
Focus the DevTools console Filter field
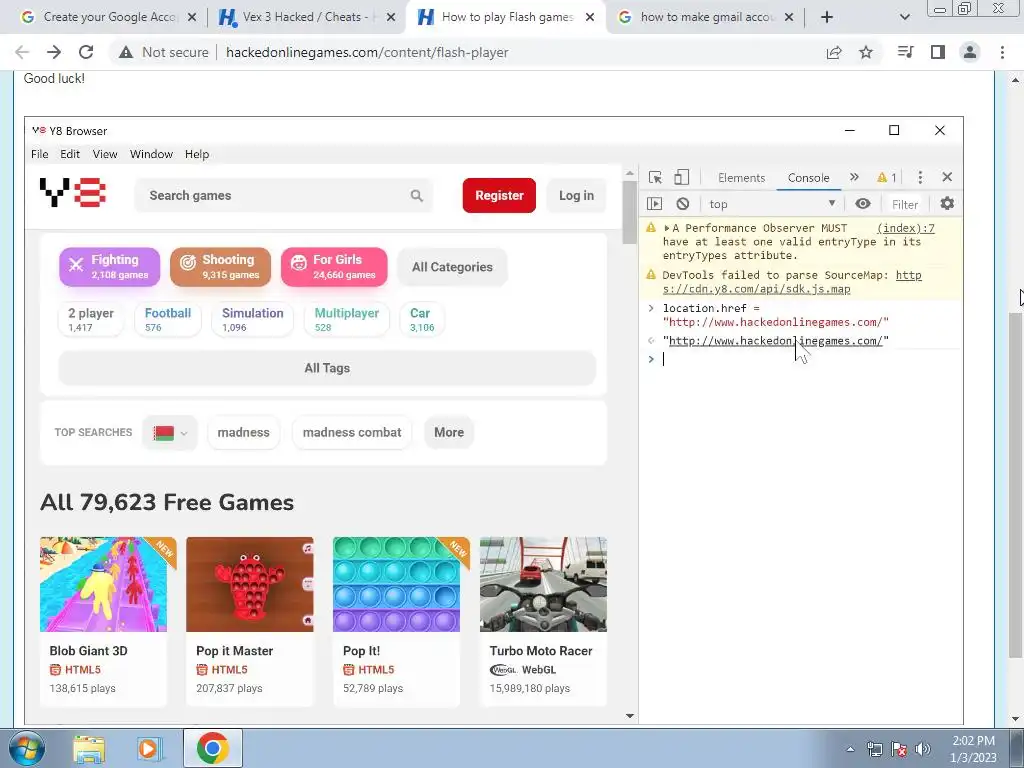tap(906, 204)
